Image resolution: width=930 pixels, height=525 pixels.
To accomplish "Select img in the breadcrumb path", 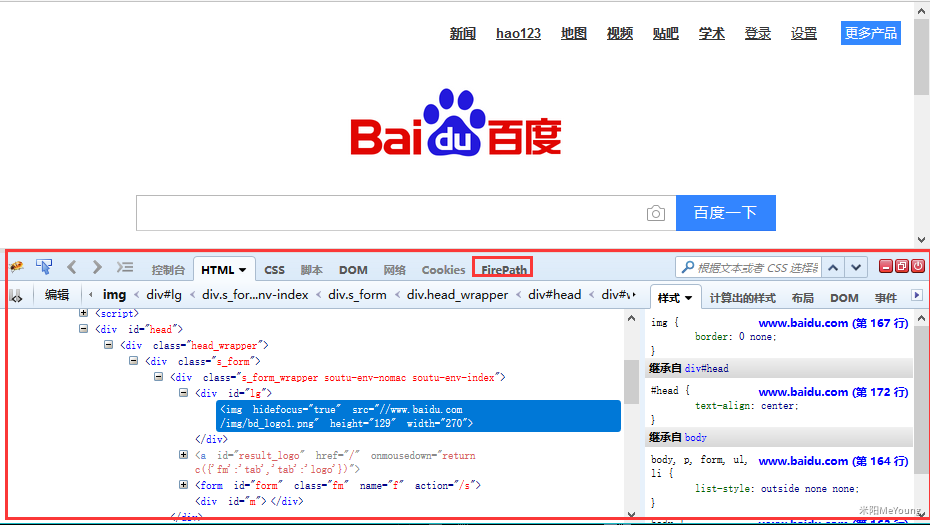I will 114,295.
